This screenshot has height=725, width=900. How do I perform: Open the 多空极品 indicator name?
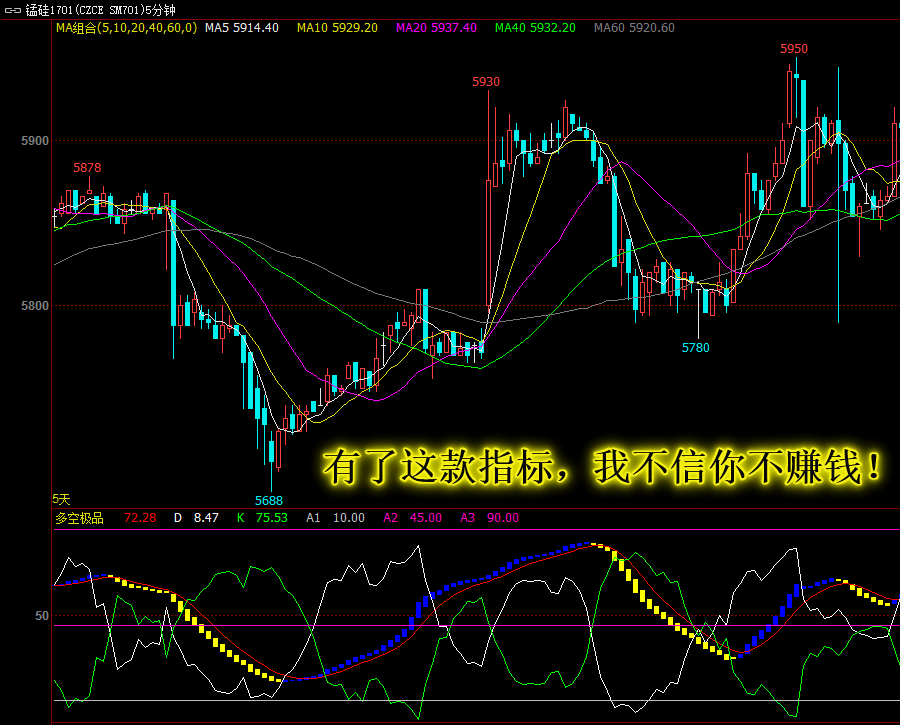[x=79, y=518]
